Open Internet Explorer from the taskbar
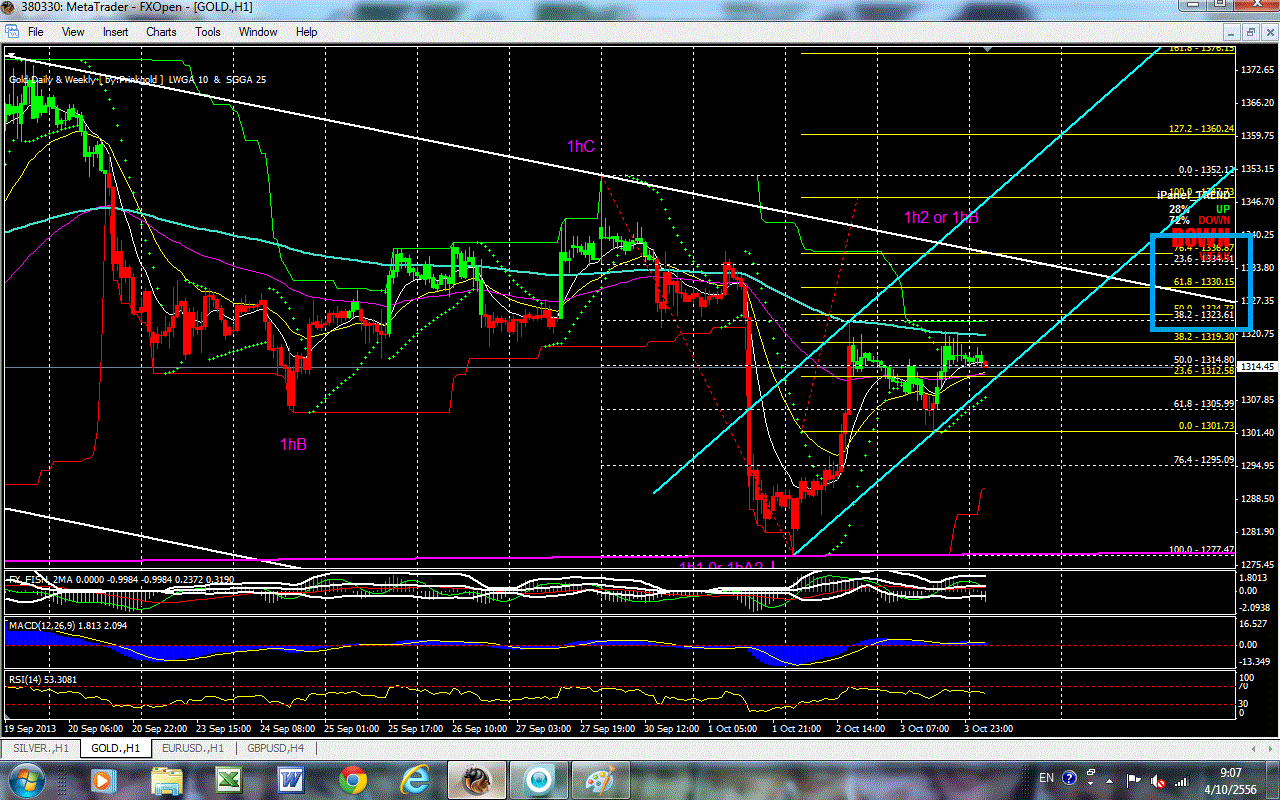The image size is (1280, 800). tap(414, 778)
